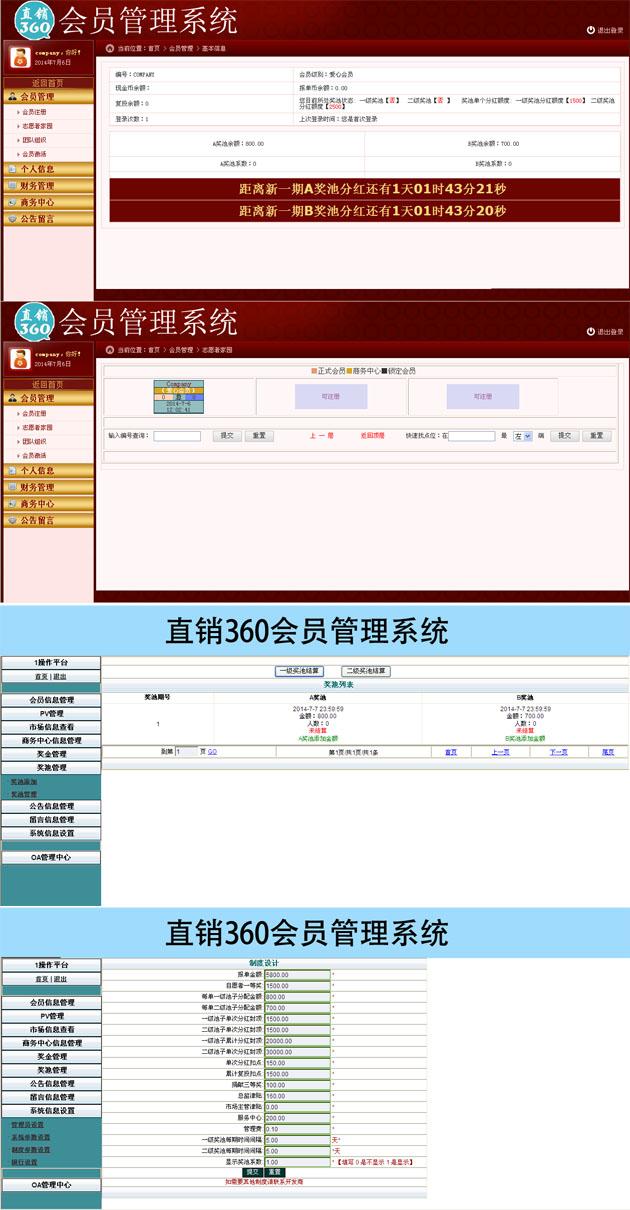Click the user avatar icon on 志愿者家园 page
Image resolution: width=630 pixels, height=1210 pixels.
point(19,359)
